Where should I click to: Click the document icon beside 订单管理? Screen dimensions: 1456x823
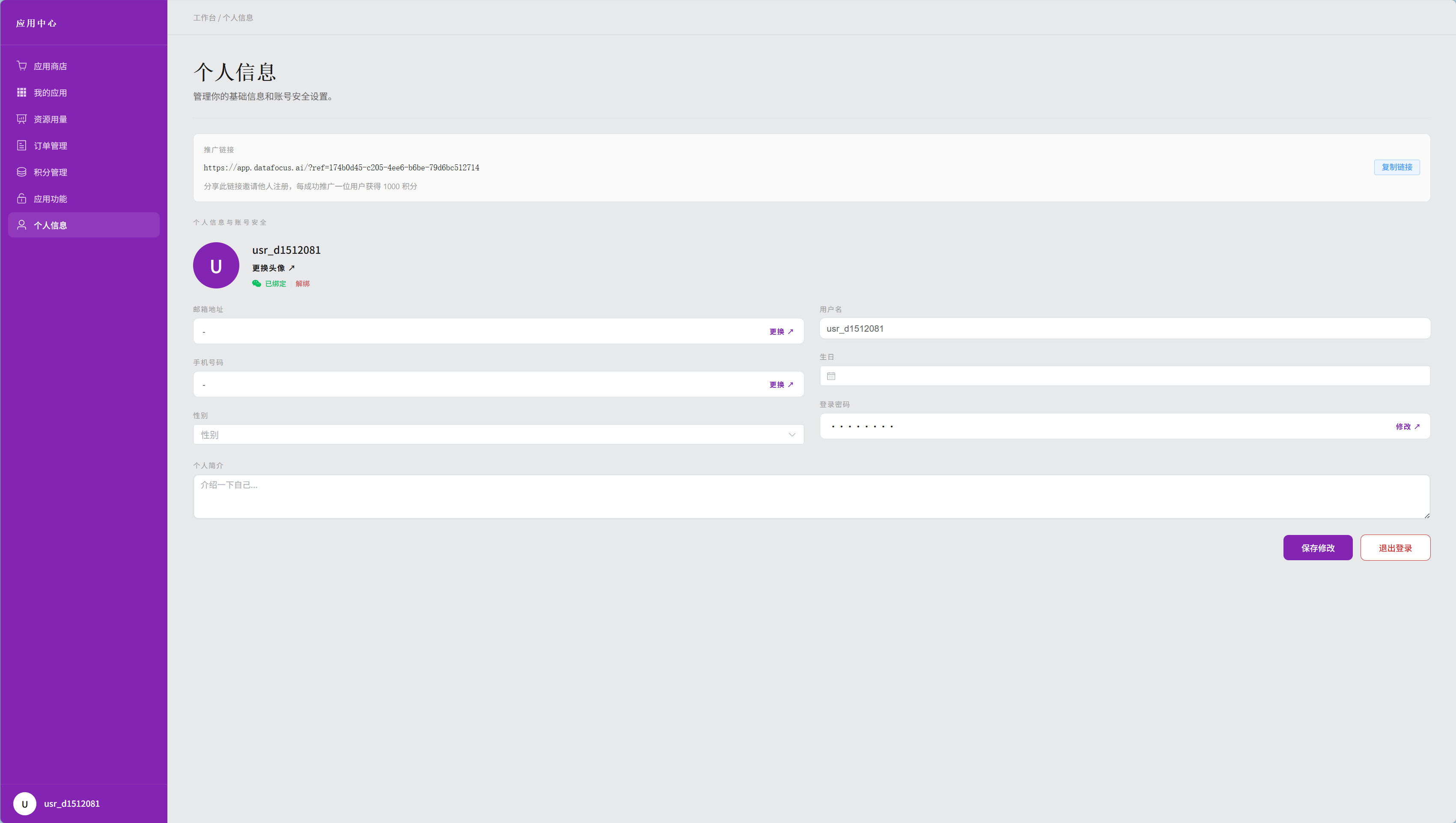click(21, 145)
